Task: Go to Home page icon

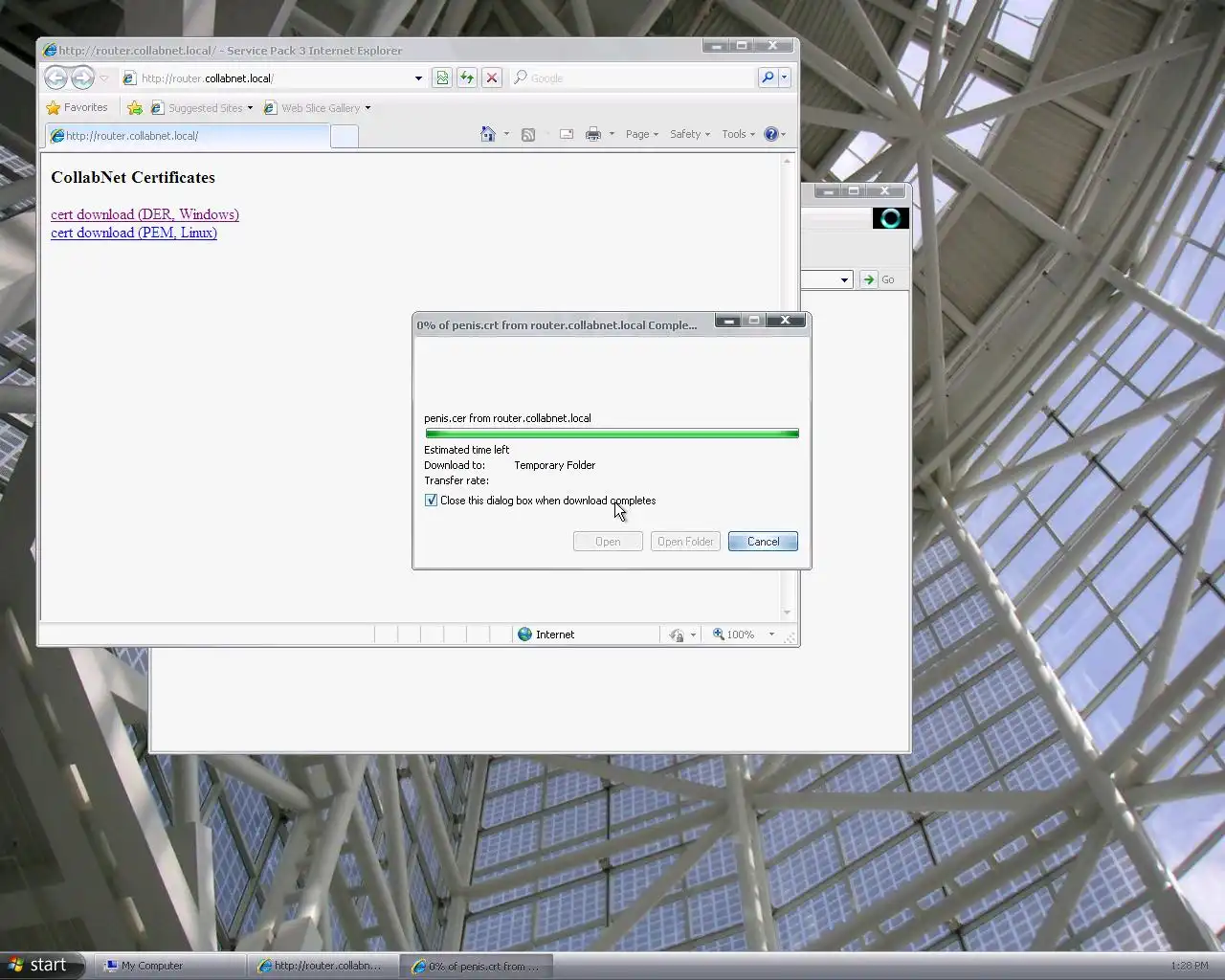Action: click(488, 134)
